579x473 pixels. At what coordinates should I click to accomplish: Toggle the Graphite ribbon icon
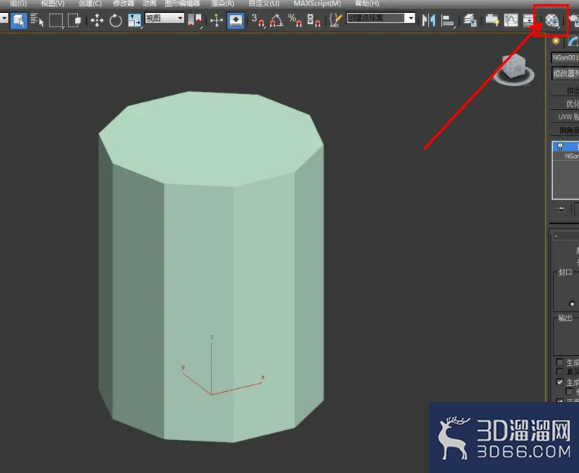[x=492, y=20]
